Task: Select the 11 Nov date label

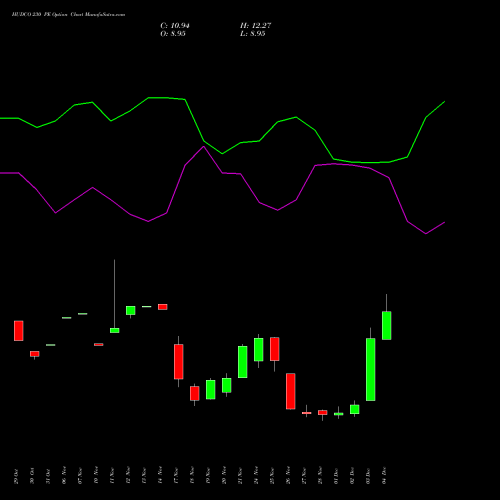Action: [112, 476]
